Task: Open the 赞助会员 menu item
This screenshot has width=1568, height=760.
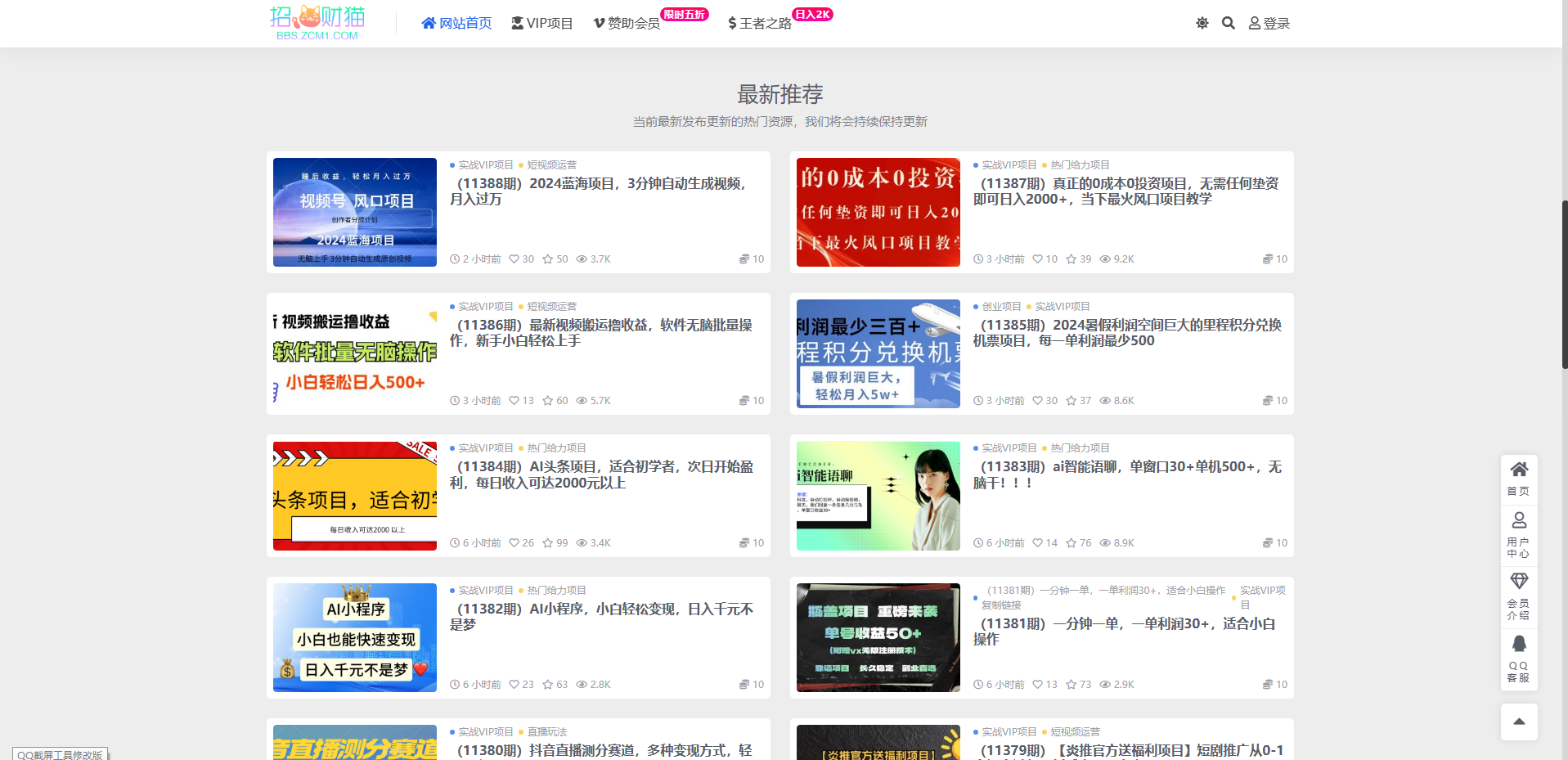Action: tap(627, 24)
